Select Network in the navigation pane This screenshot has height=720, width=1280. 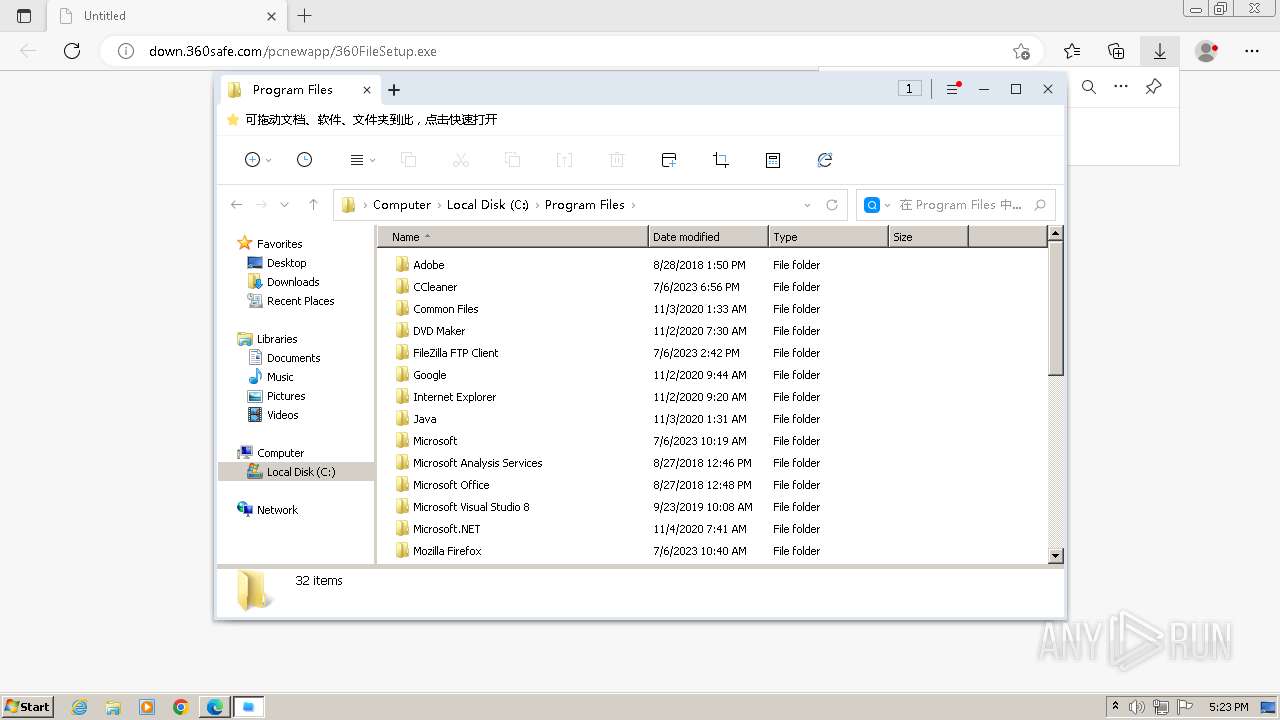[277, 510]
